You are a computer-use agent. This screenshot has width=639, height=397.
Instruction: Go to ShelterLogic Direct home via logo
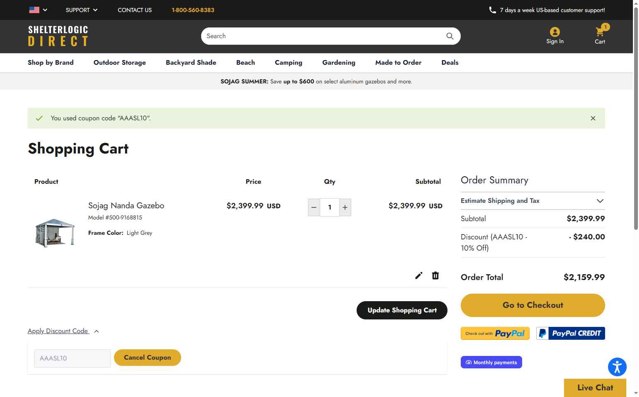[58, 36]
